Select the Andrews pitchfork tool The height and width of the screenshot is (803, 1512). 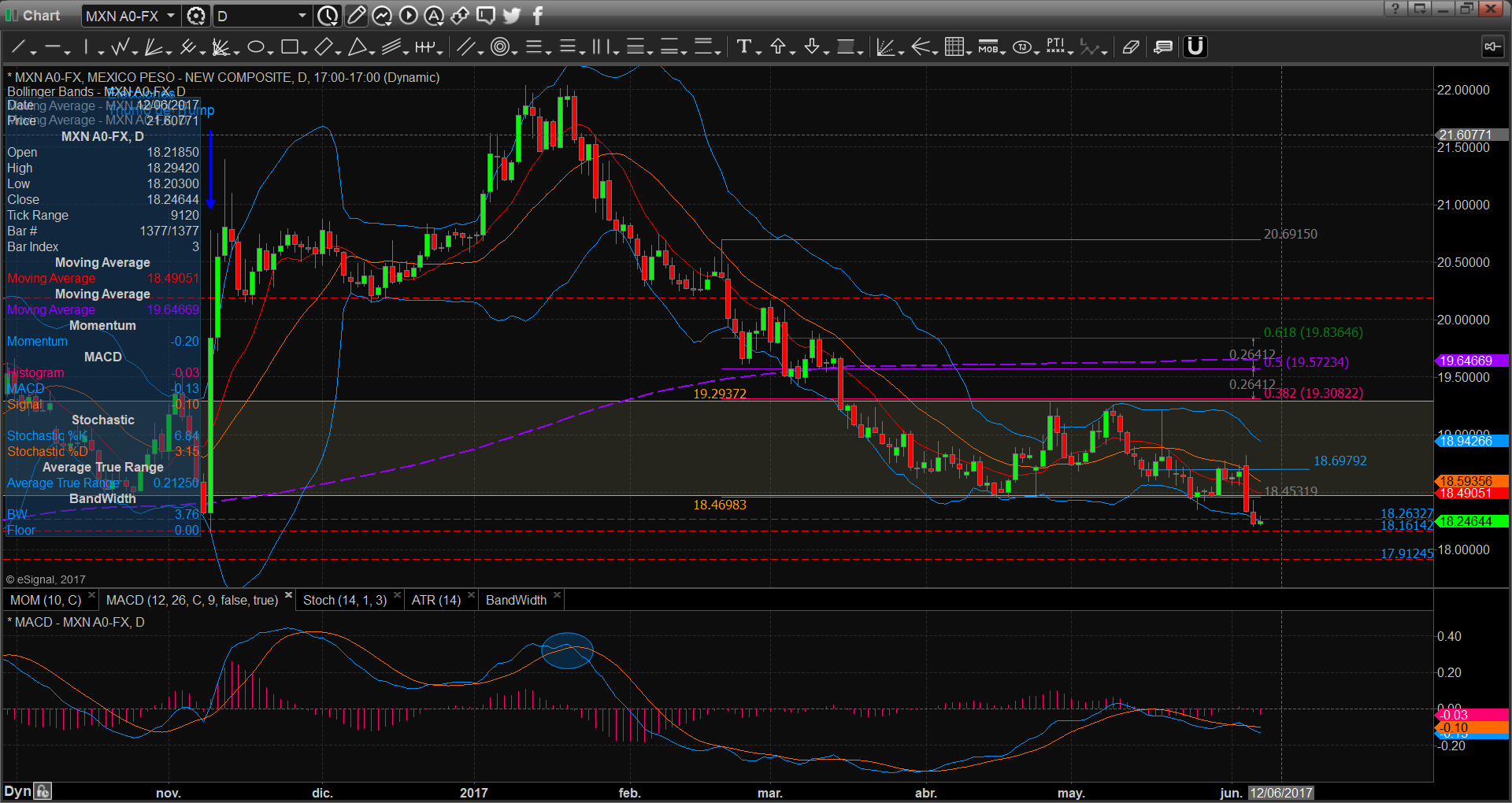tap(187, 47)
